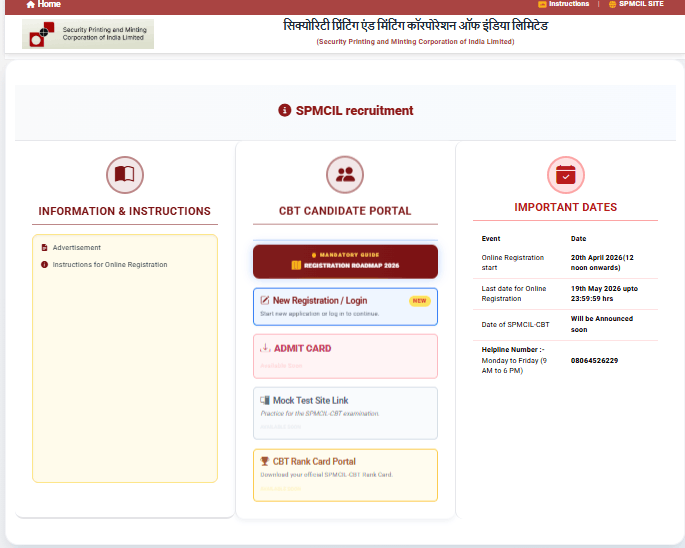Click the NEW badge on registration card
The height and width of the screenshot is (548, 685).
419,300
